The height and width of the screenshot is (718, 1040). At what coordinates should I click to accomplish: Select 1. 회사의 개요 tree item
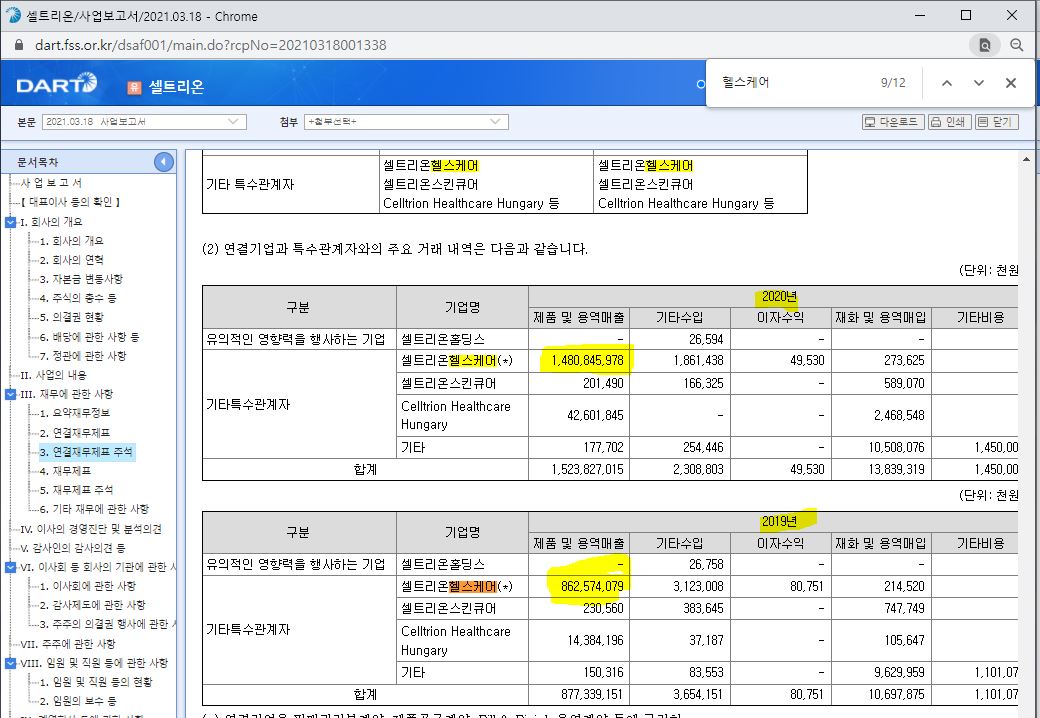71,241
